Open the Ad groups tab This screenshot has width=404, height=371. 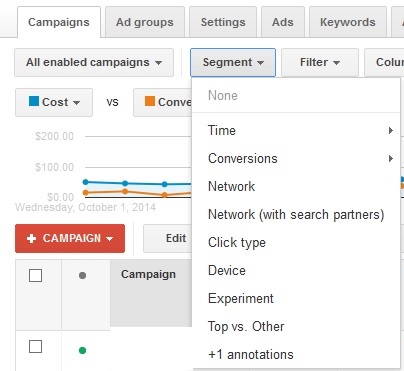(x=145, y=22)
